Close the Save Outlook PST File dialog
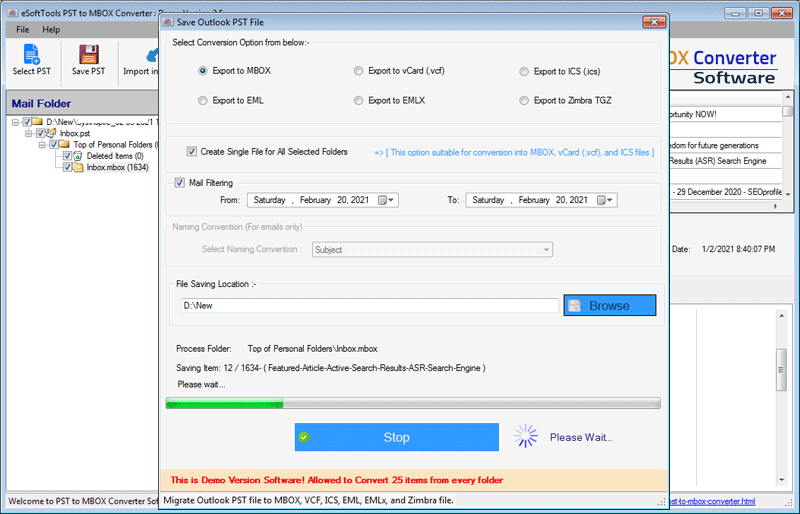The image size is (800, 514). (654, 22)
